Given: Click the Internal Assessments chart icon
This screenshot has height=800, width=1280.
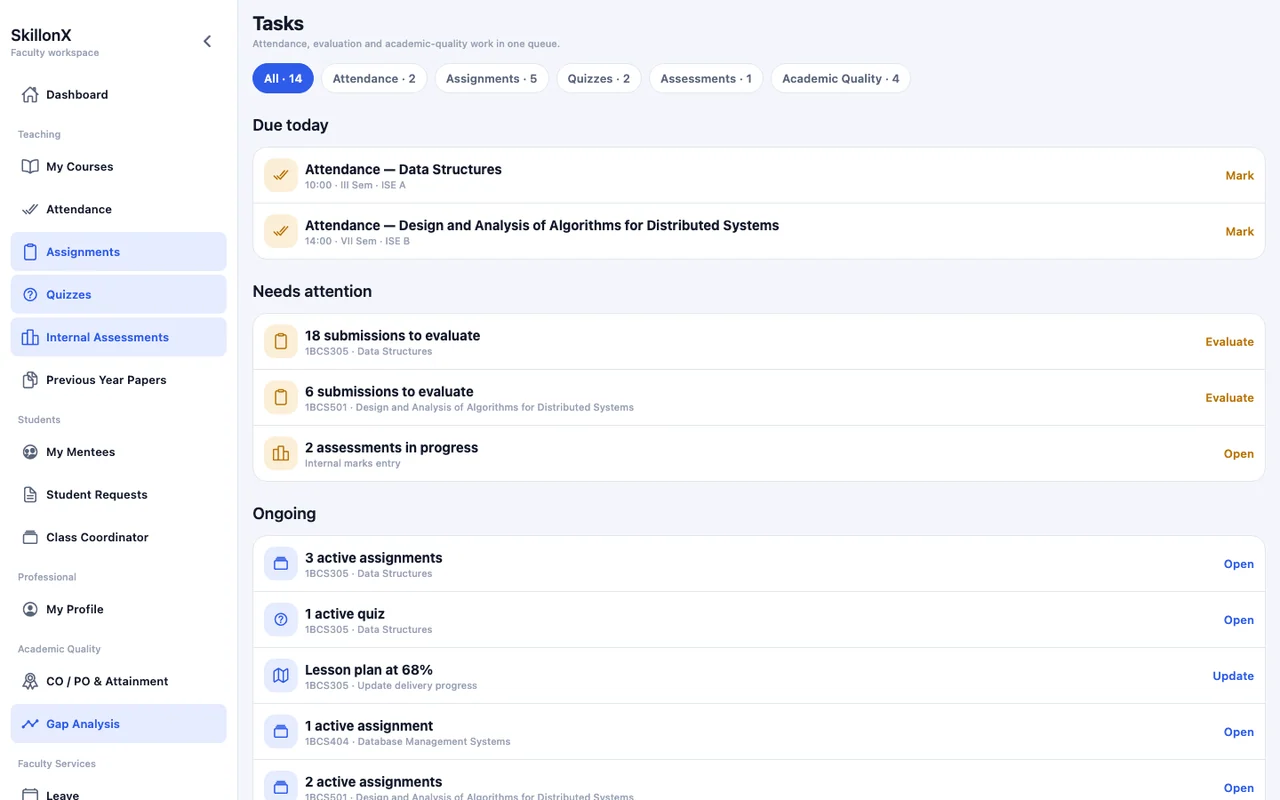Looking at the screenshot, I should (x=30, y=338).
